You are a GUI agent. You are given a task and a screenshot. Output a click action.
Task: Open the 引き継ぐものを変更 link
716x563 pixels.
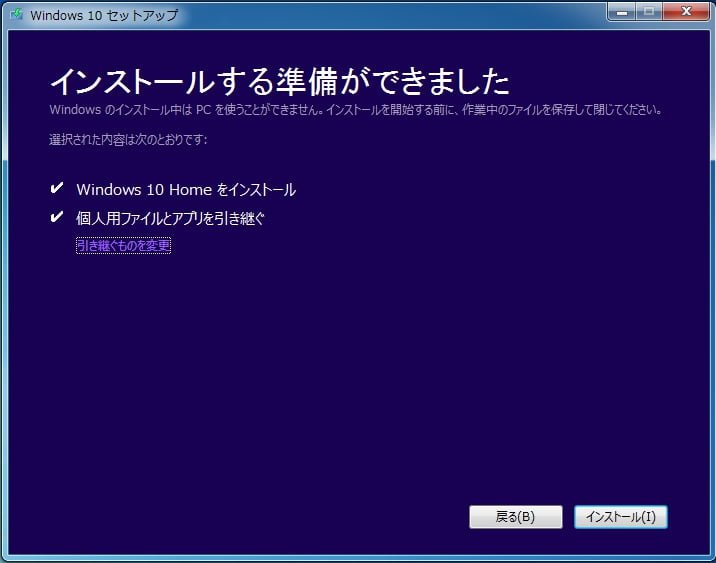tap(123, 245)
